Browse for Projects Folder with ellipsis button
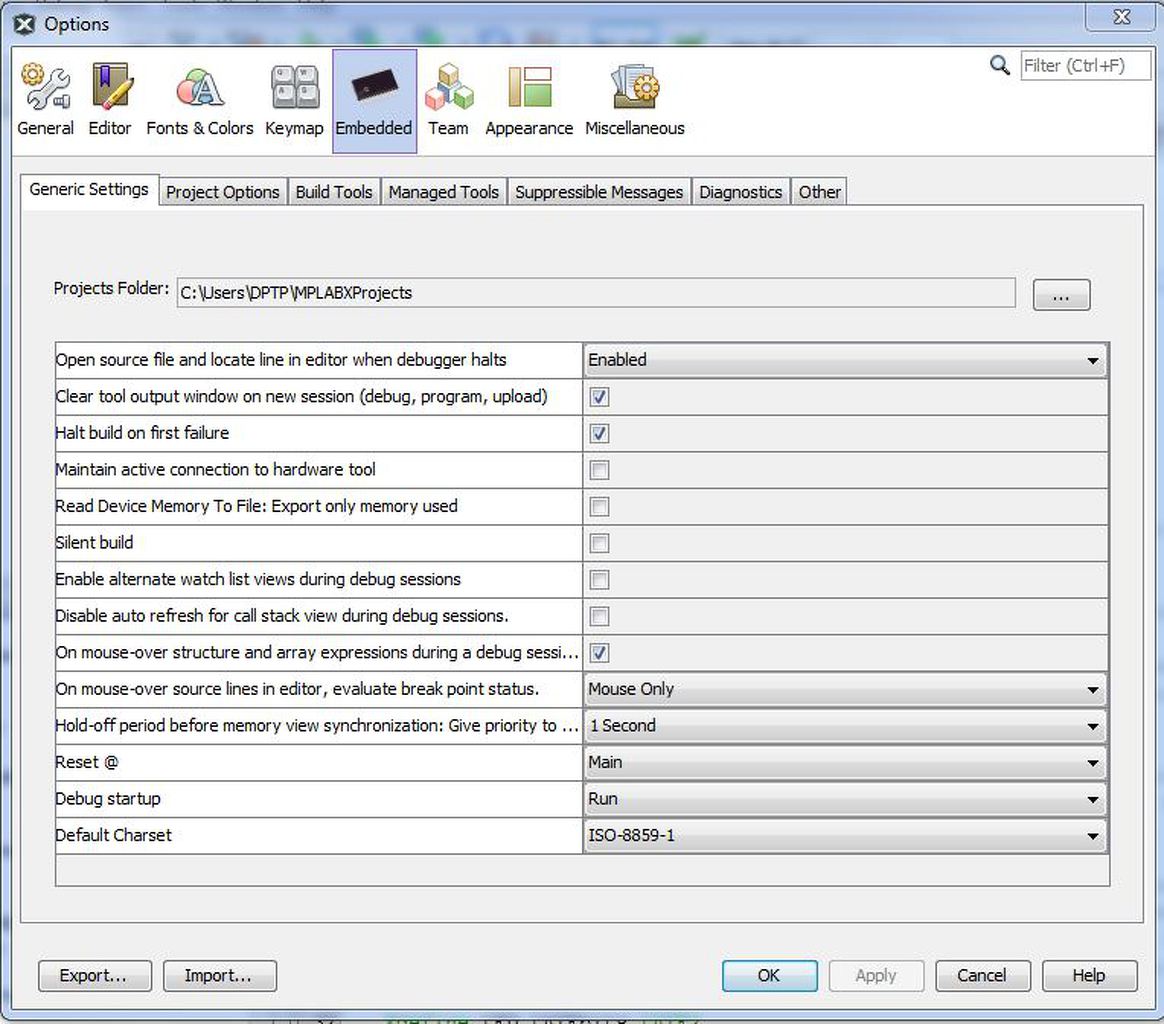 click(1061, 294)
